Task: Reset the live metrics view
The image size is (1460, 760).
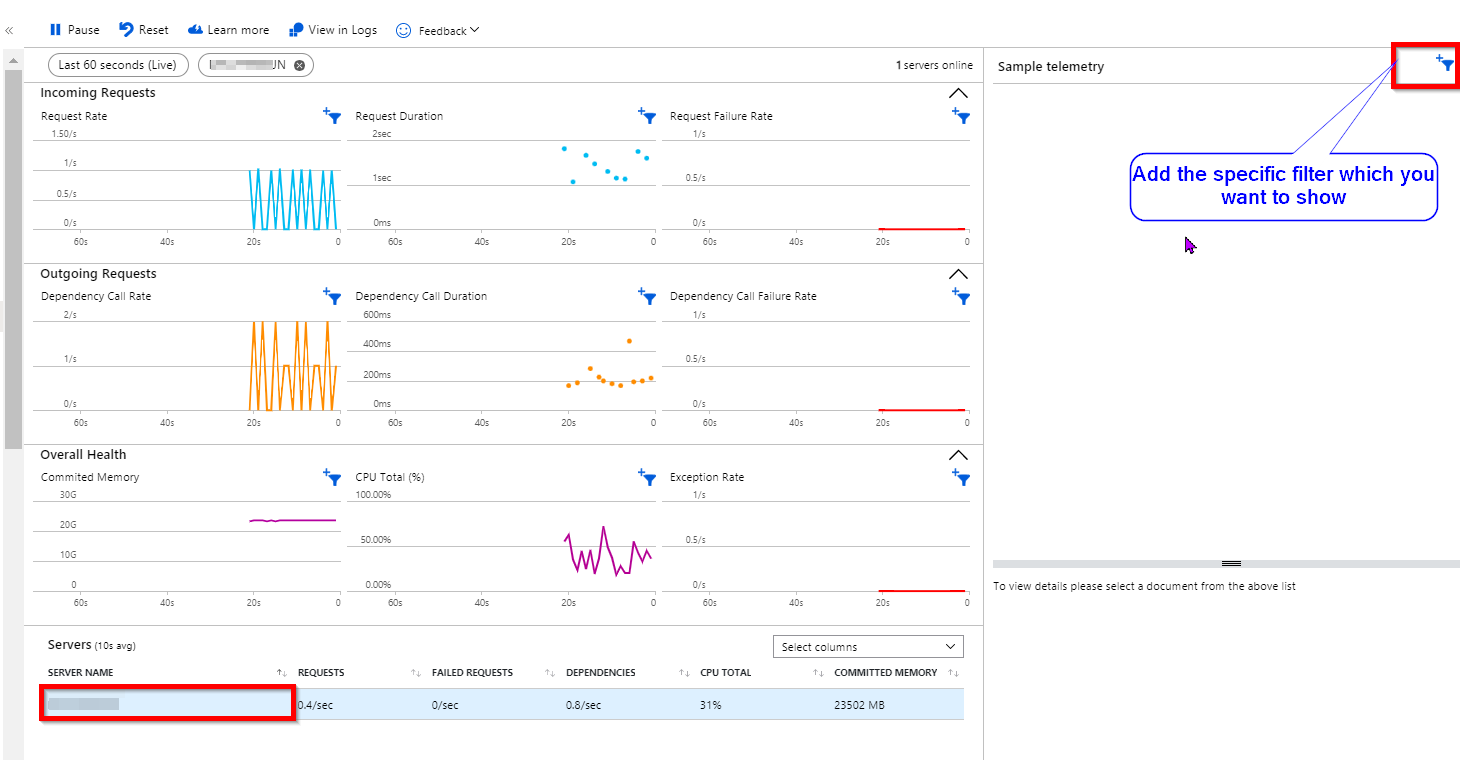Action: pos(143,30)
